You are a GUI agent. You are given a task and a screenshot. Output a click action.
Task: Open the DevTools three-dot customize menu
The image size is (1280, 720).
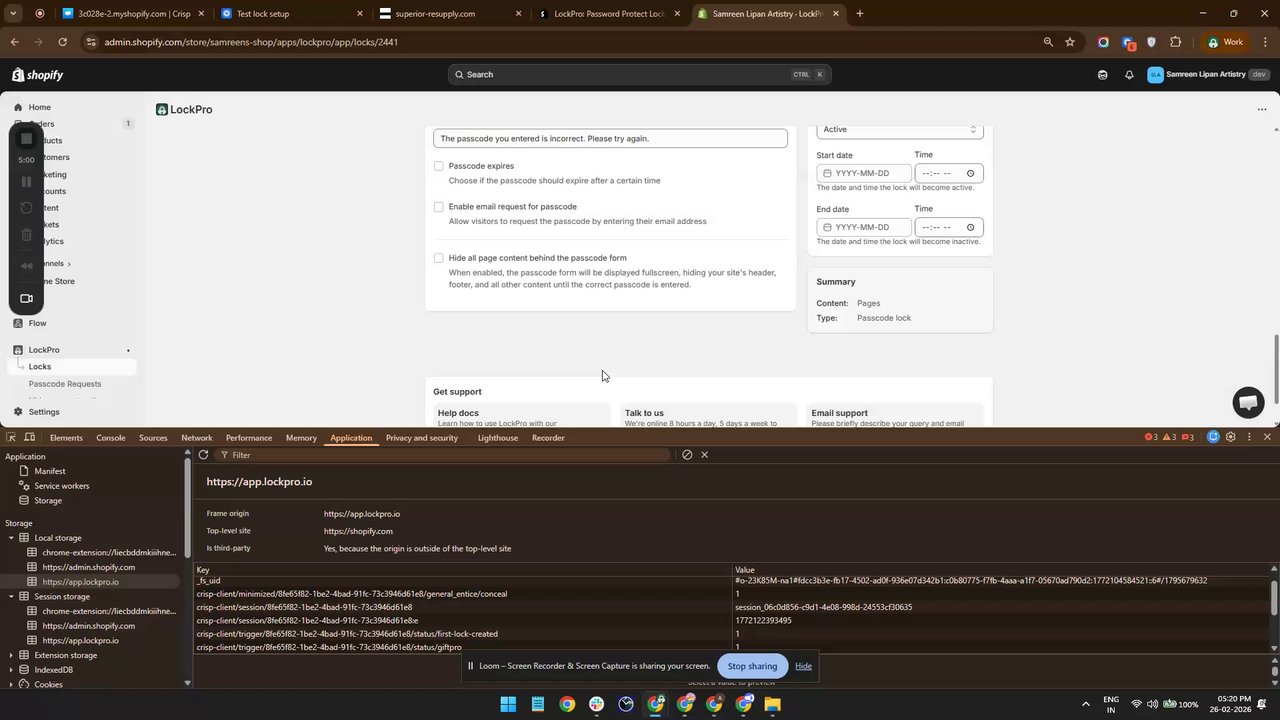point(1249,438)
